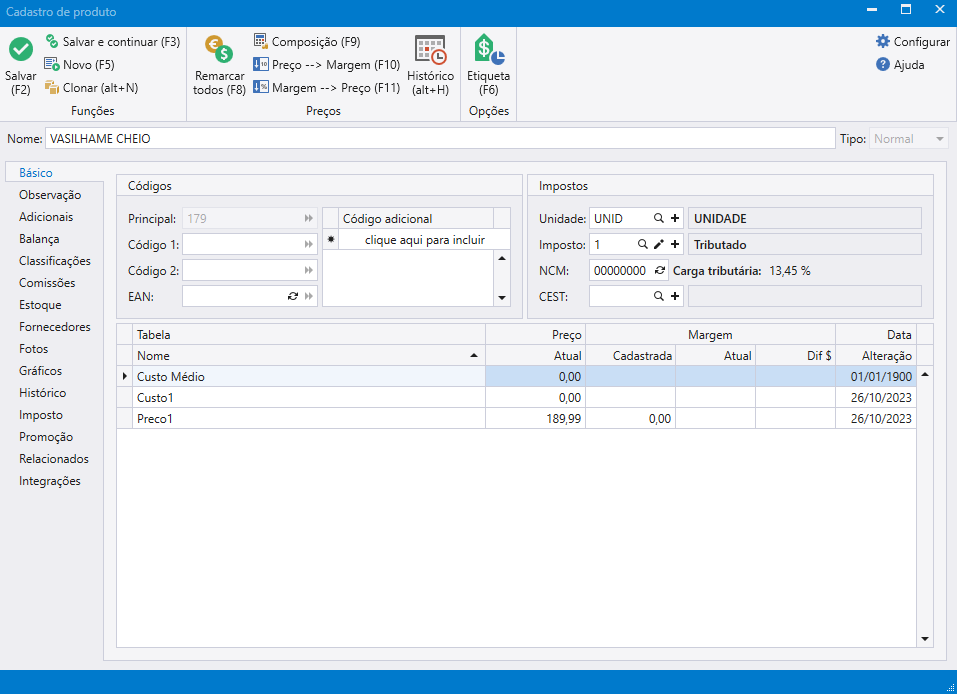Go to the Balança tab
This screenshot has width=957, height=694.
tap(39, 239)
